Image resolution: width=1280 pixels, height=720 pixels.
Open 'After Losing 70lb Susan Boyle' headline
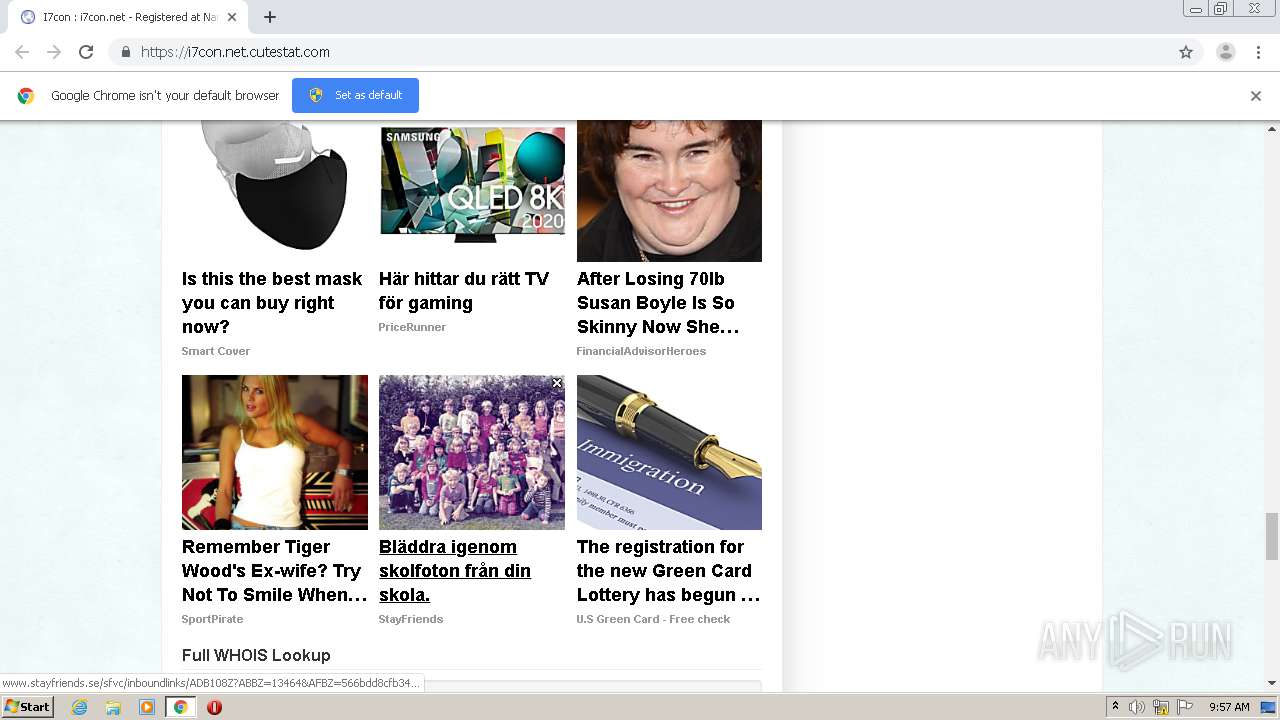658,303
